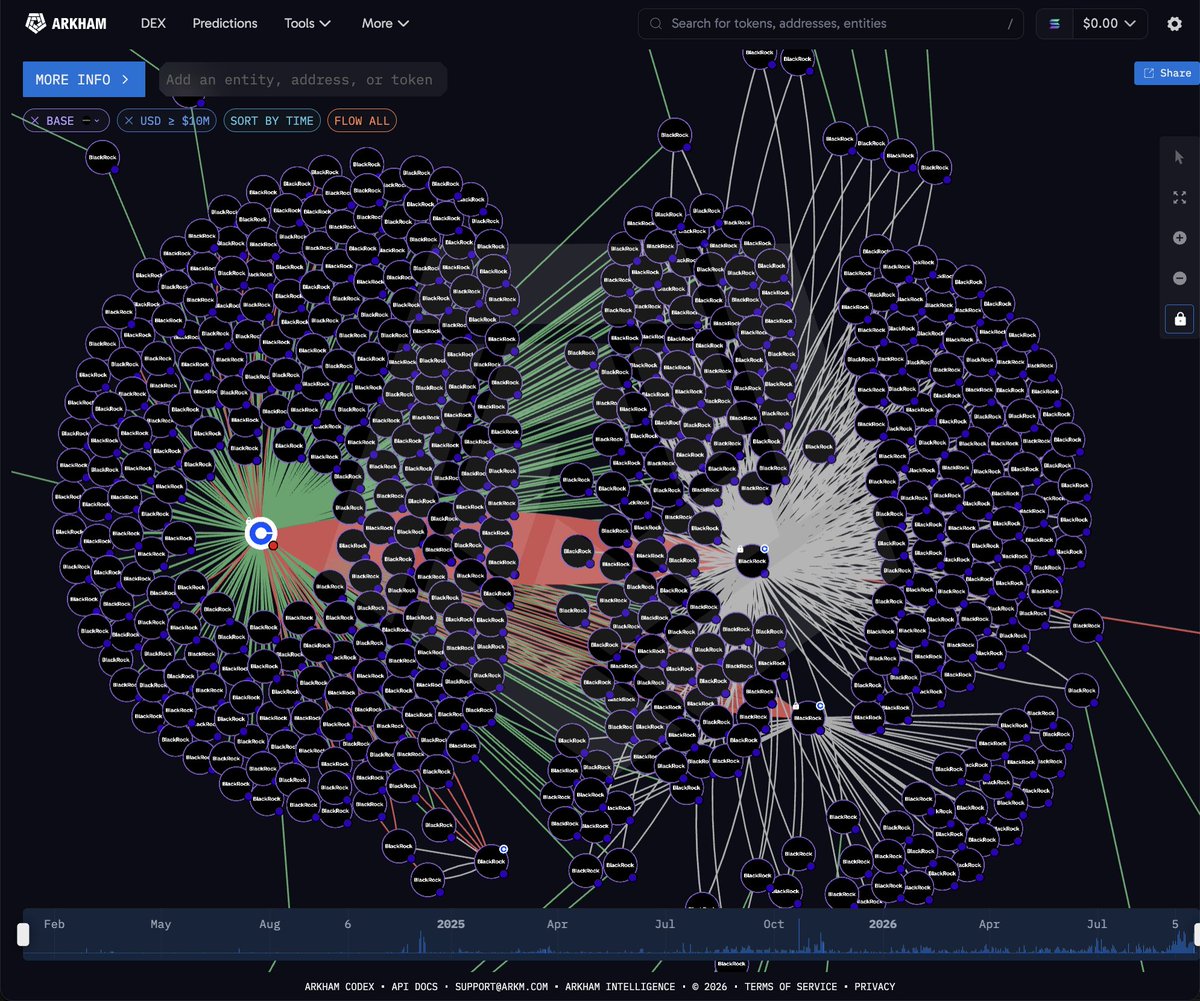Open the BASE chain selector arrow
This screenshot has width=1200, height=1001.
[98, 121]
